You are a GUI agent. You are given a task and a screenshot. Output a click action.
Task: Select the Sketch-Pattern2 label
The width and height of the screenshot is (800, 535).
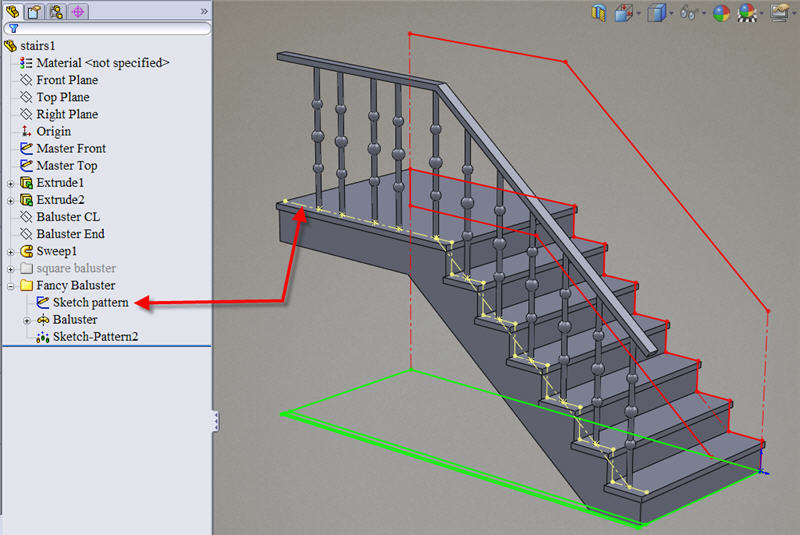95,337
